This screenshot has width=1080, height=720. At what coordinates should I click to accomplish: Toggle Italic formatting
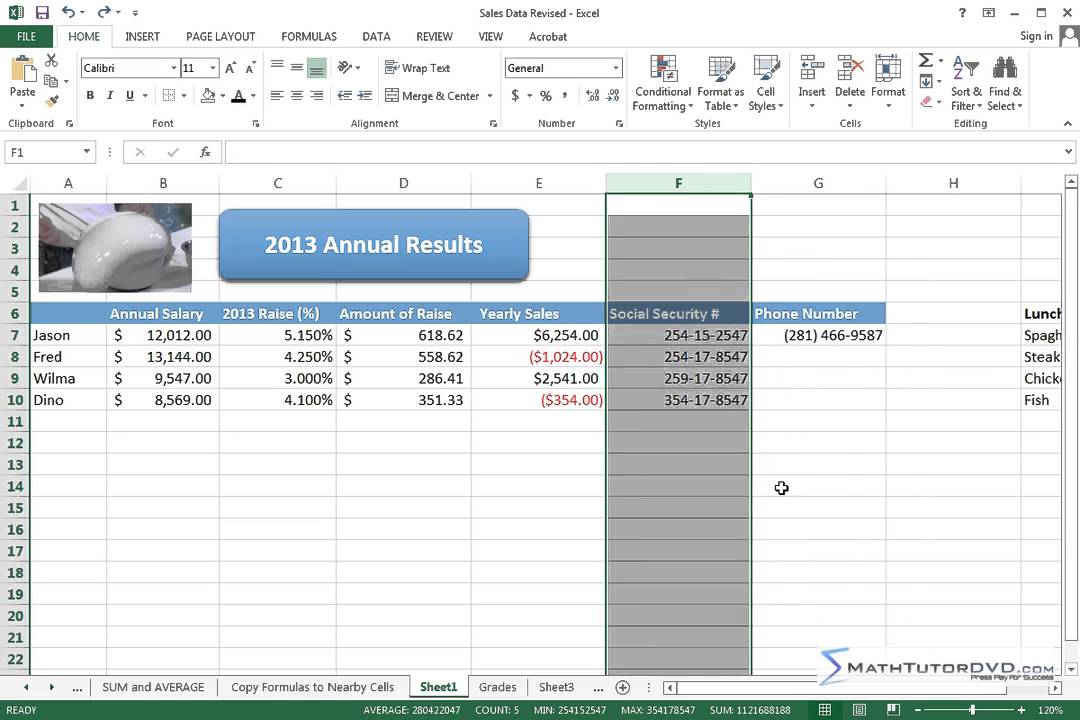[110, 96]
